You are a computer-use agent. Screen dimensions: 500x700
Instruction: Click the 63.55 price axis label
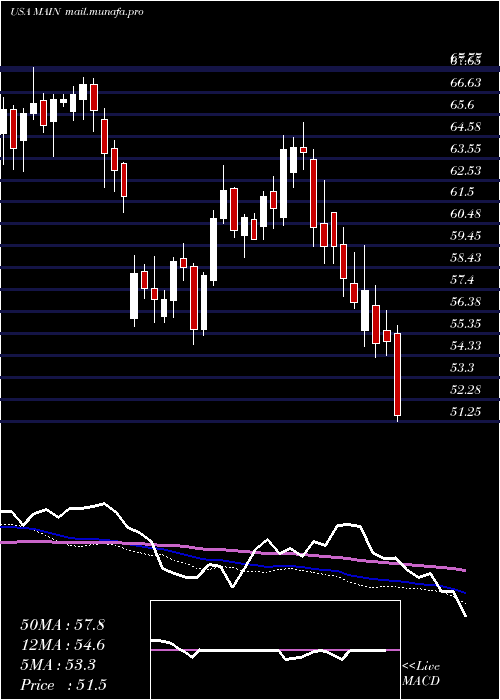[466, 149]
